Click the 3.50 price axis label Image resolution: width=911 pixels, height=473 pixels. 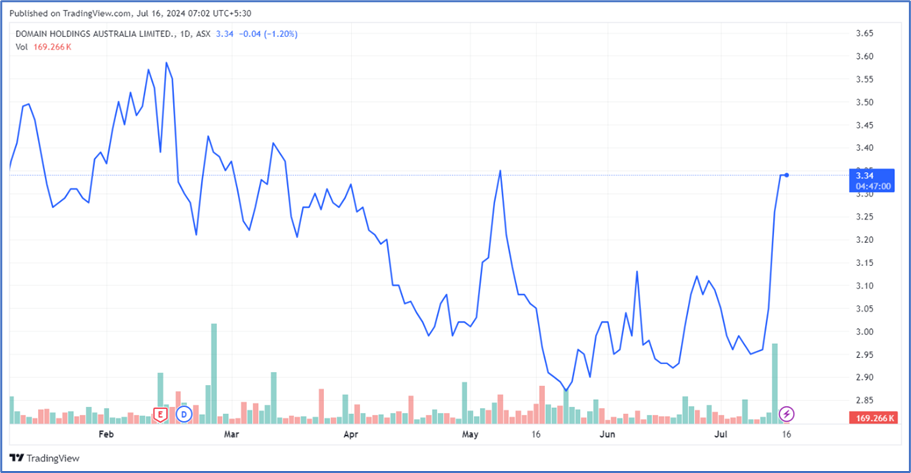[x=865, y=102]
